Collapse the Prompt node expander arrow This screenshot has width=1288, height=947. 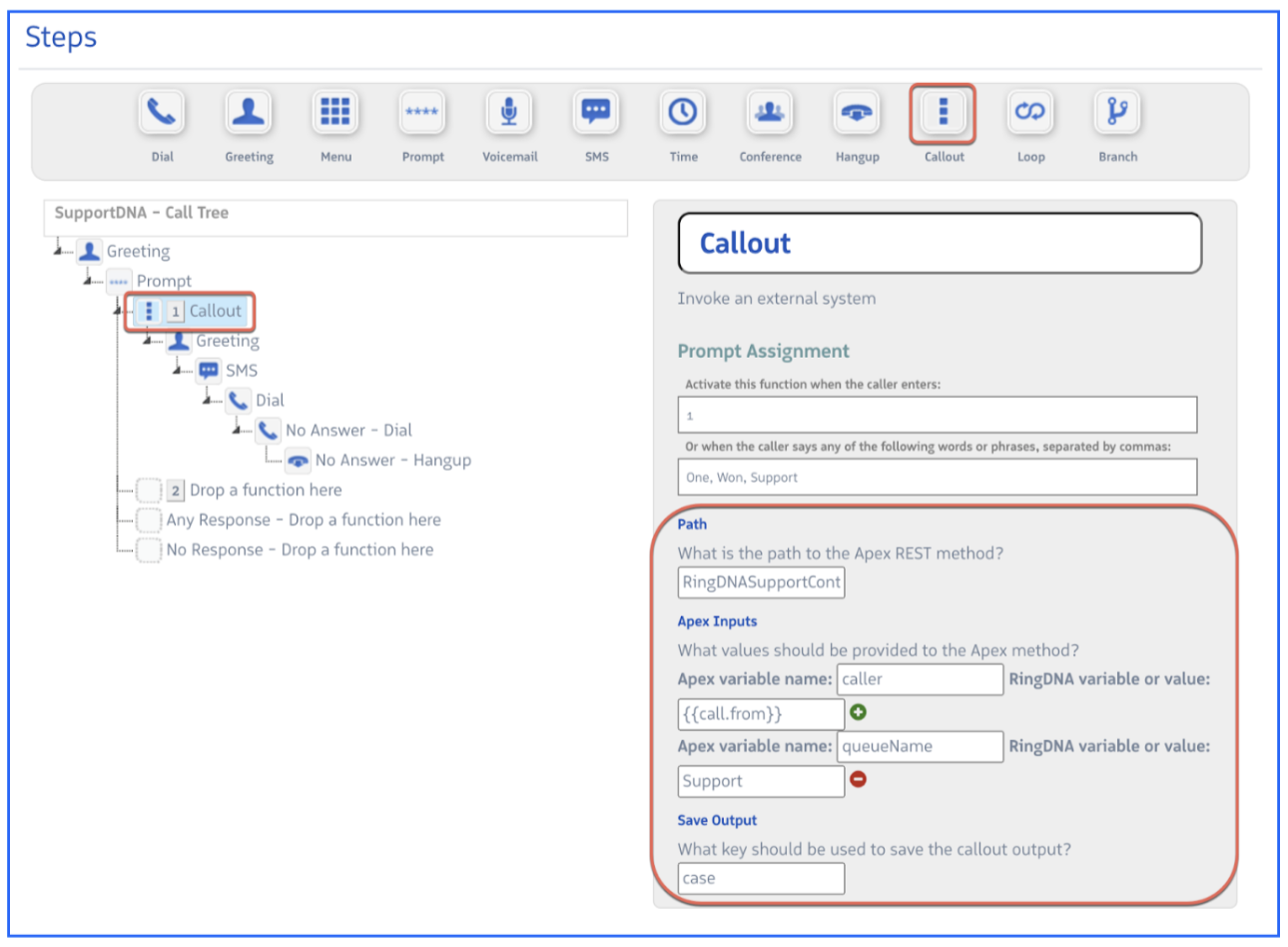pos(89,280)
